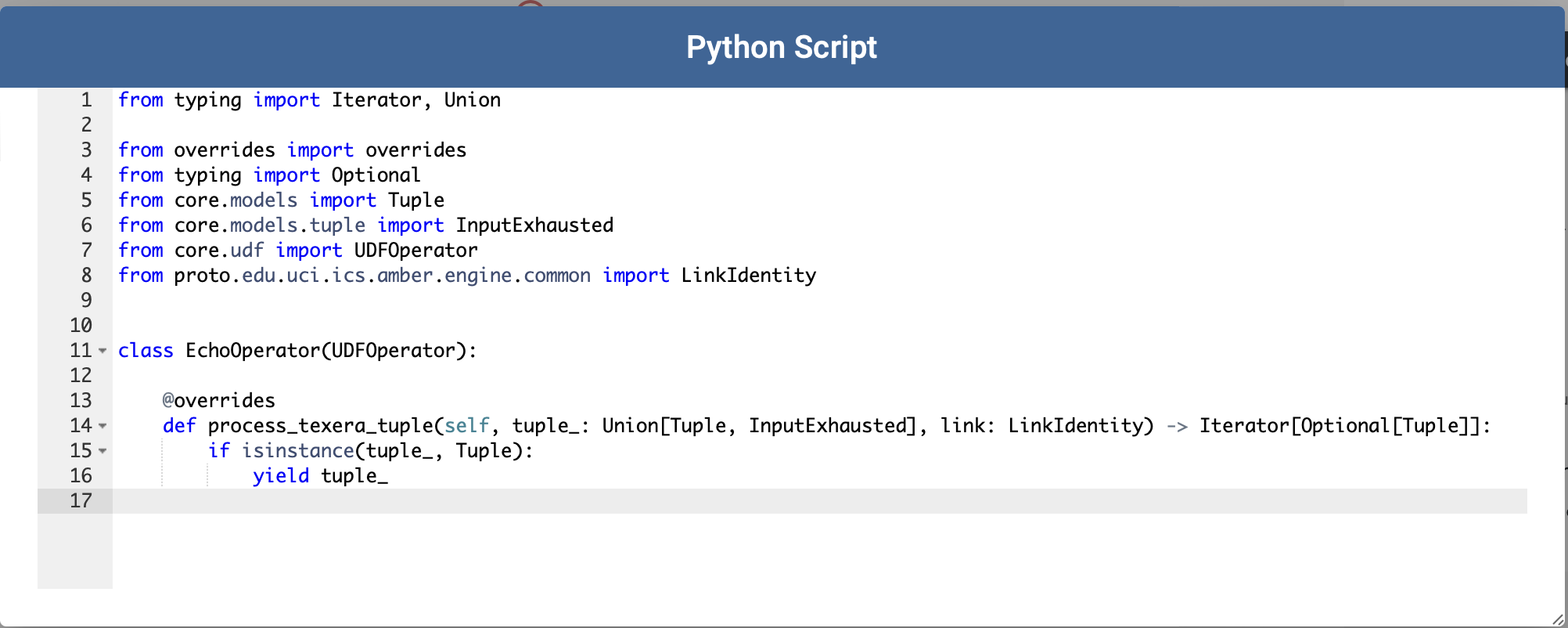Place cursor in empty line 17
This screenshot has width=1568, height=628.
coord(820,501)
